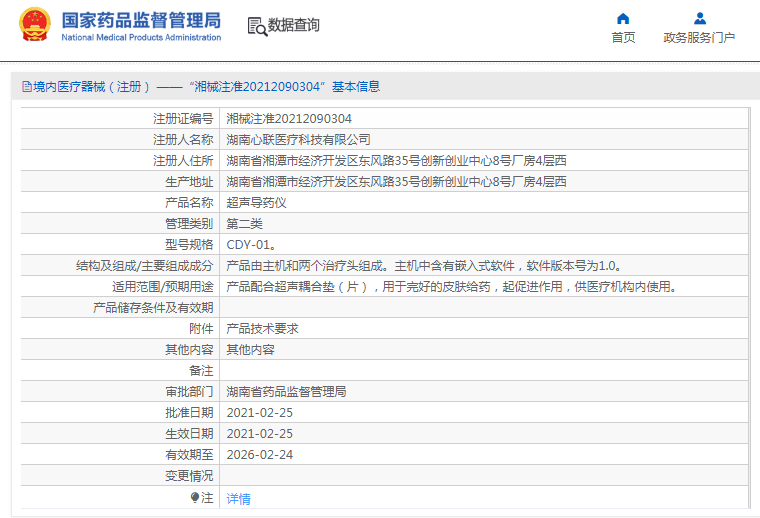Image resolution: width=760 pixels, height=518 pixels.
Task: Click the 生产地址 address value
Action: pos(396,182)
